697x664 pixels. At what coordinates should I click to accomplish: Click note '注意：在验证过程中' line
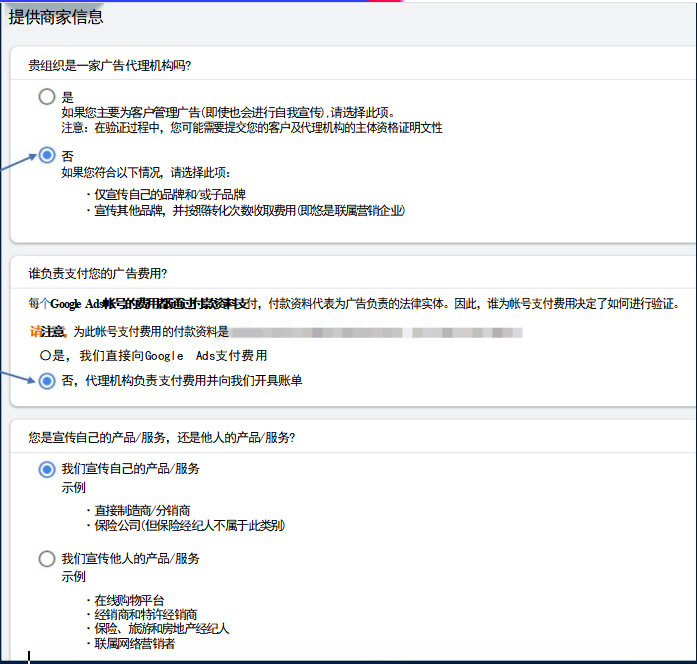click(252, 128)
